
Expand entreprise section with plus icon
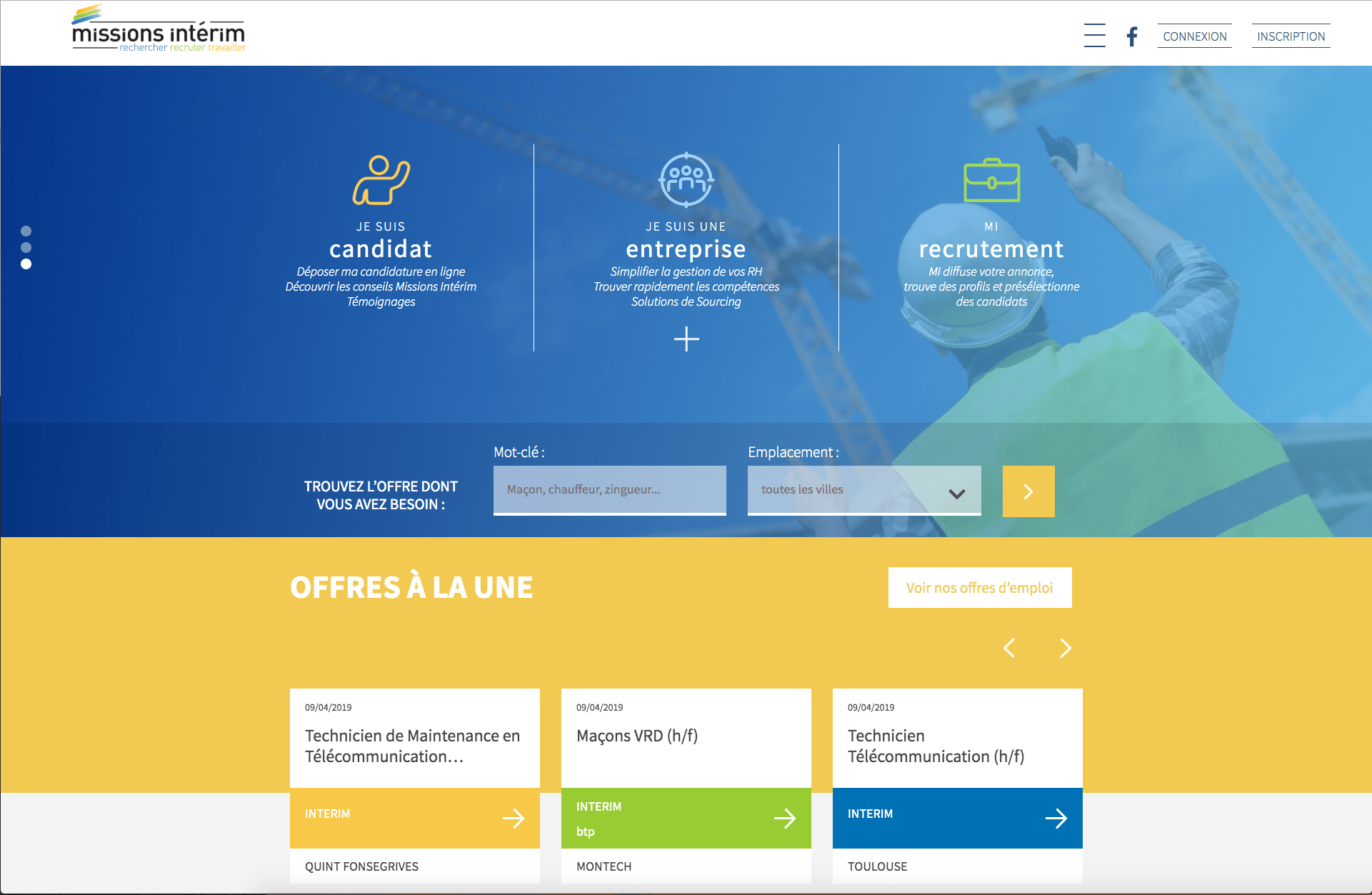(x=686, y=339)
